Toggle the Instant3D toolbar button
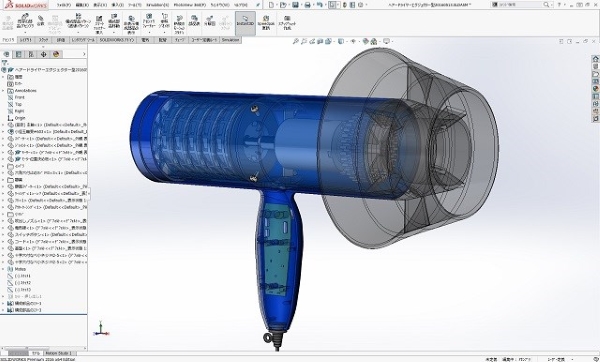Image resolution: width=600 pixels, height=362 pixels. tap(245, 23)
